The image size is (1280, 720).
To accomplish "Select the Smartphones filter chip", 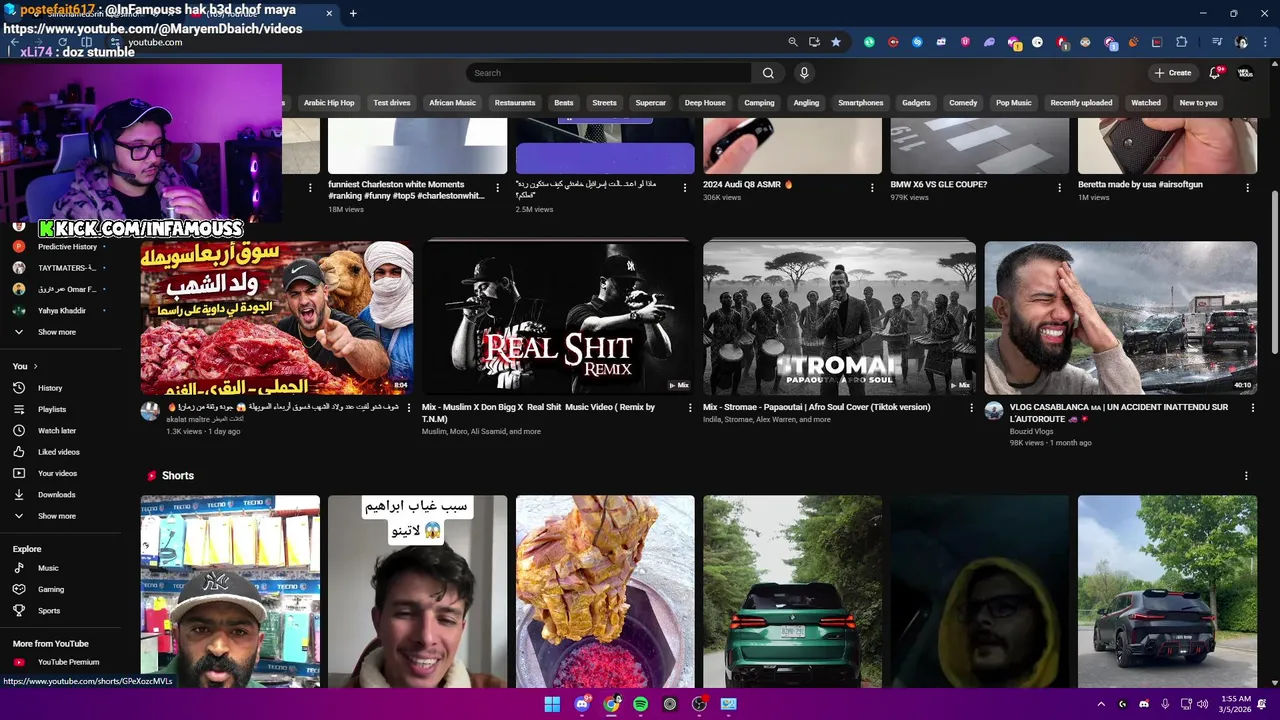I will [x=861, y=103].
